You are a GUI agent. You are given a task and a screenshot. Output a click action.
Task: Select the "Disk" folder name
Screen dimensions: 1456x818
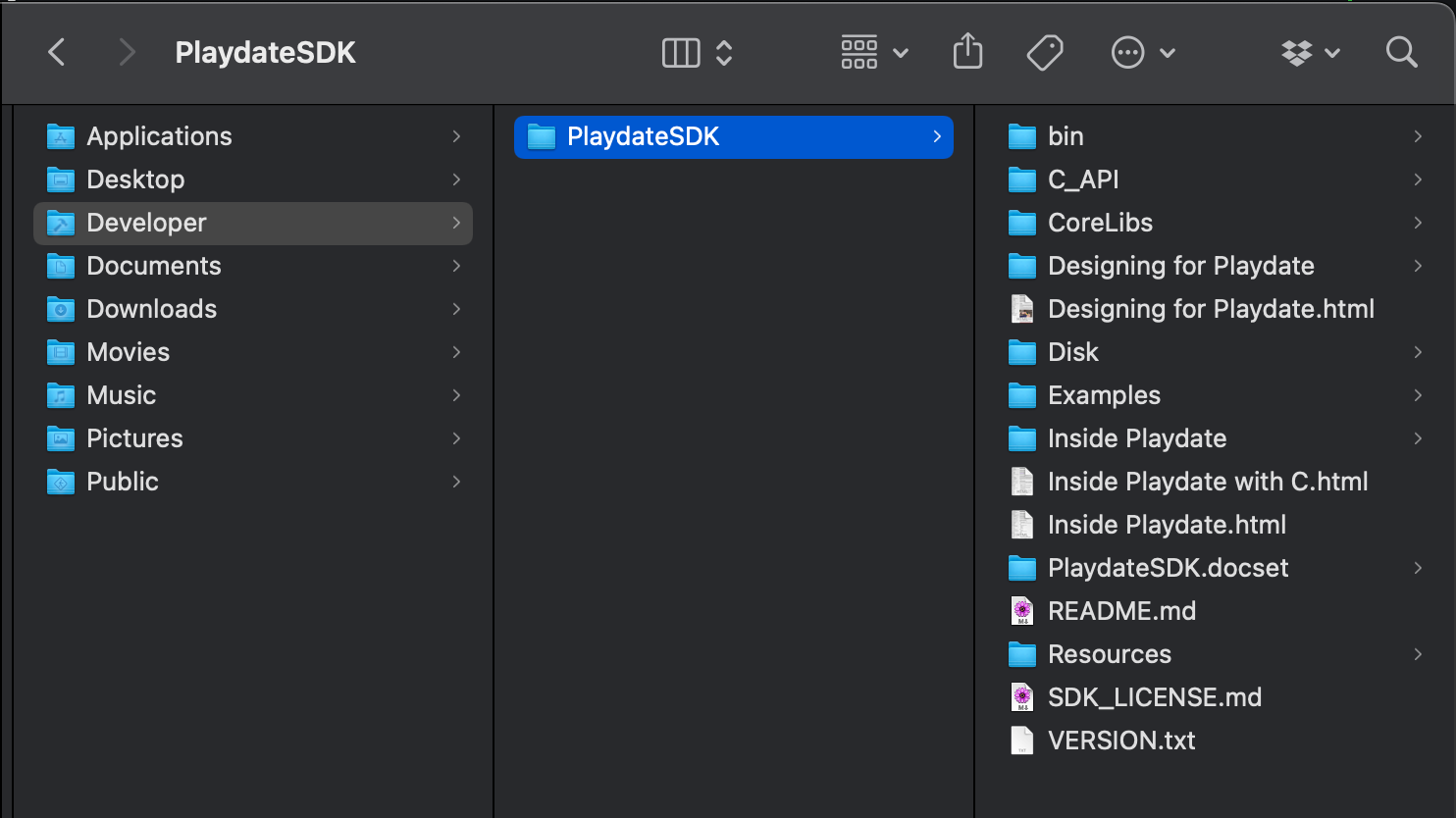(1073, 352)
